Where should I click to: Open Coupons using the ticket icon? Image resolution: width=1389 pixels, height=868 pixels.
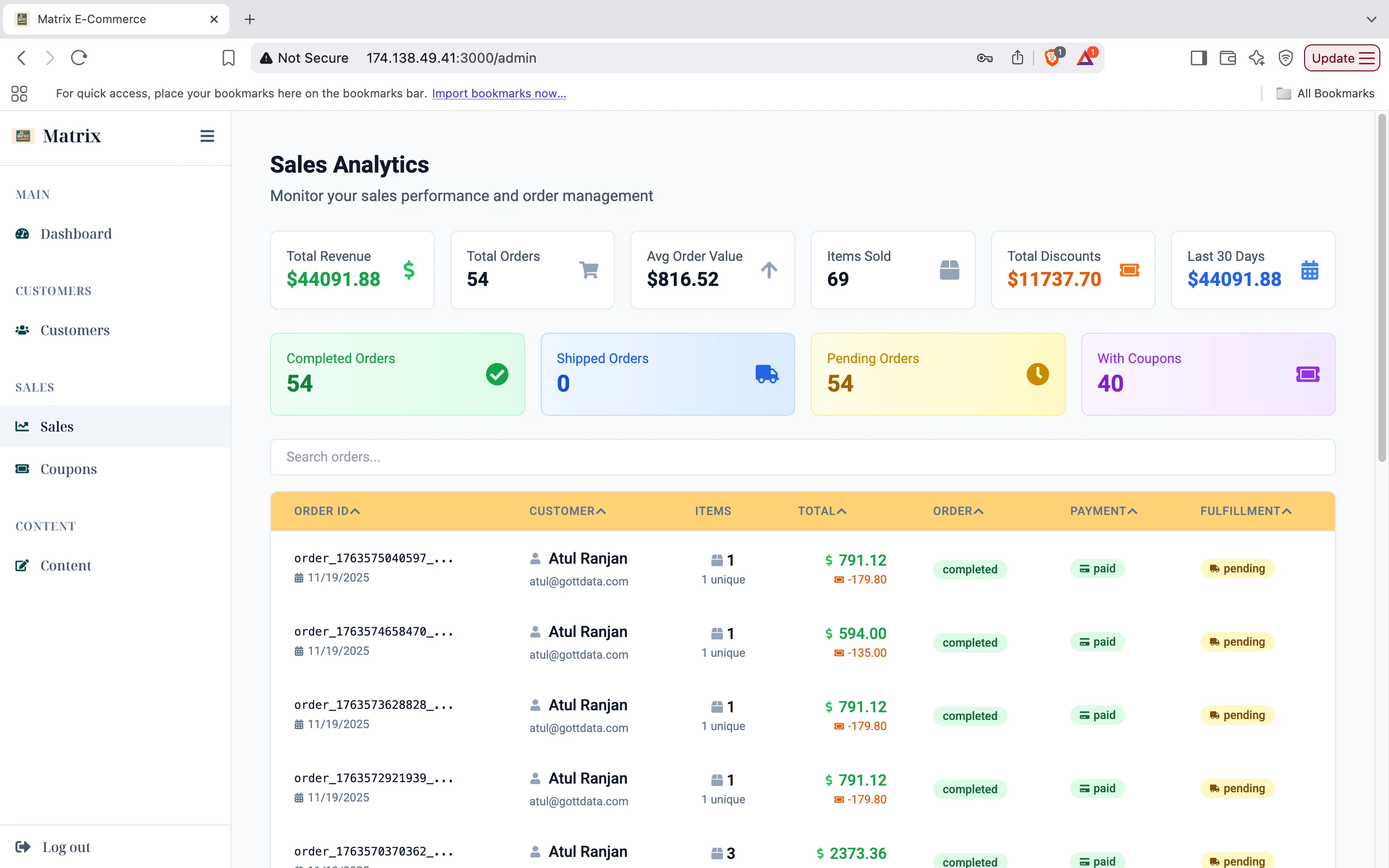pyautogui.click(x=22, y=469)
